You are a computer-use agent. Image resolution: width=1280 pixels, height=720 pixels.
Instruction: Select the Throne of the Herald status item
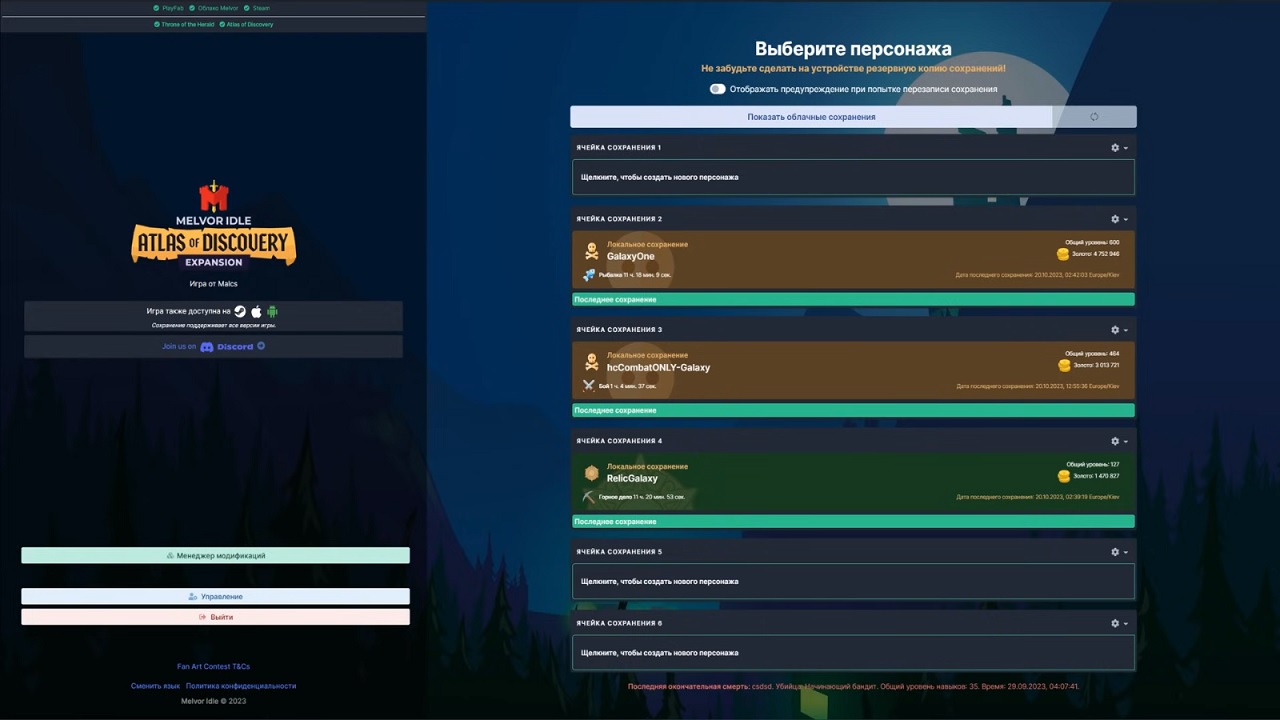pyautogui.click(x=187, y=24)
